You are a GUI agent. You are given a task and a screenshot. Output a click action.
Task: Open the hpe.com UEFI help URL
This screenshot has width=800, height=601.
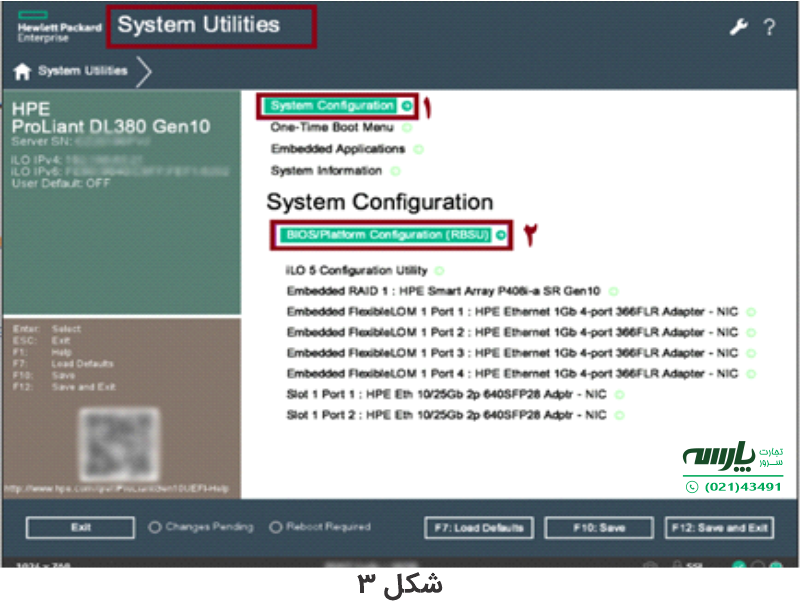click(116, 489)
